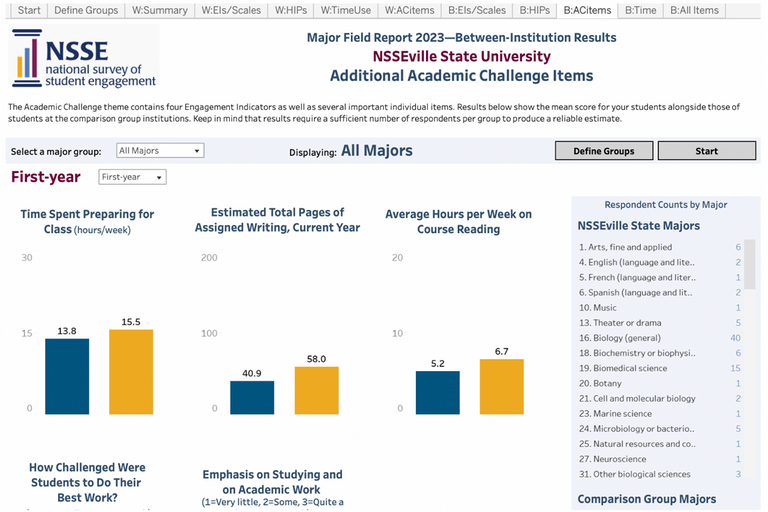Screen dimensions: 768x512
Task: Open the B:Time tab
Action: [641, 10]
